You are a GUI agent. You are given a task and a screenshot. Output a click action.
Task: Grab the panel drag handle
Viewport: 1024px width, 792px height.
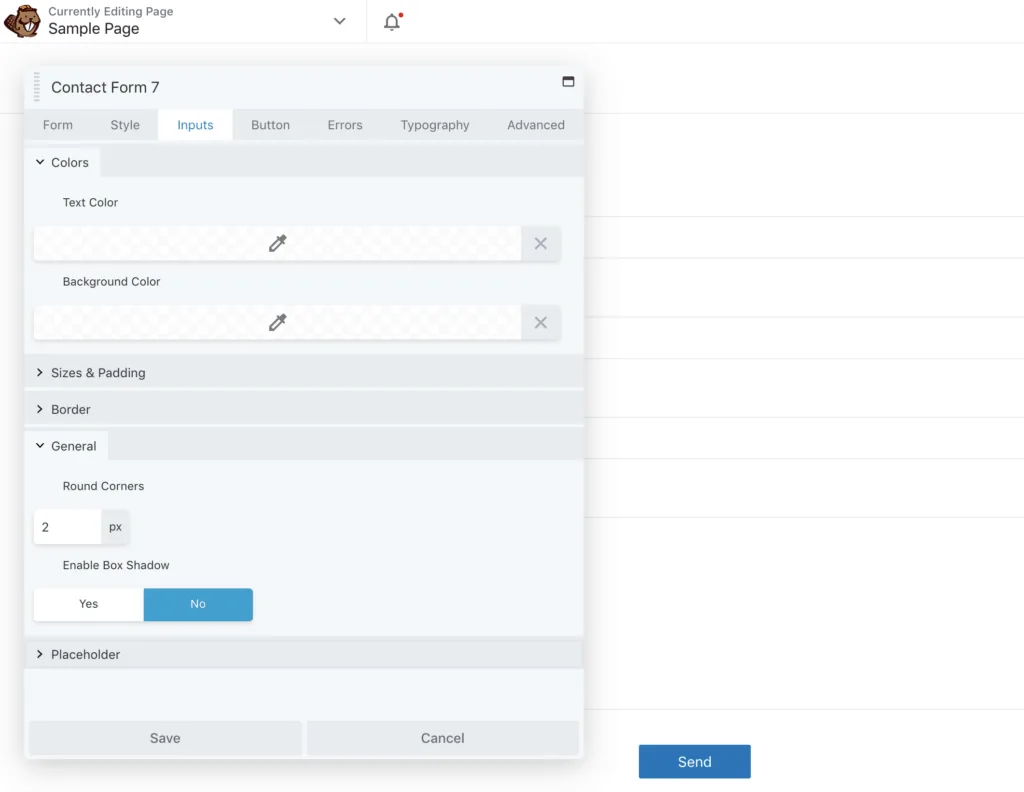tap(37, 87)
